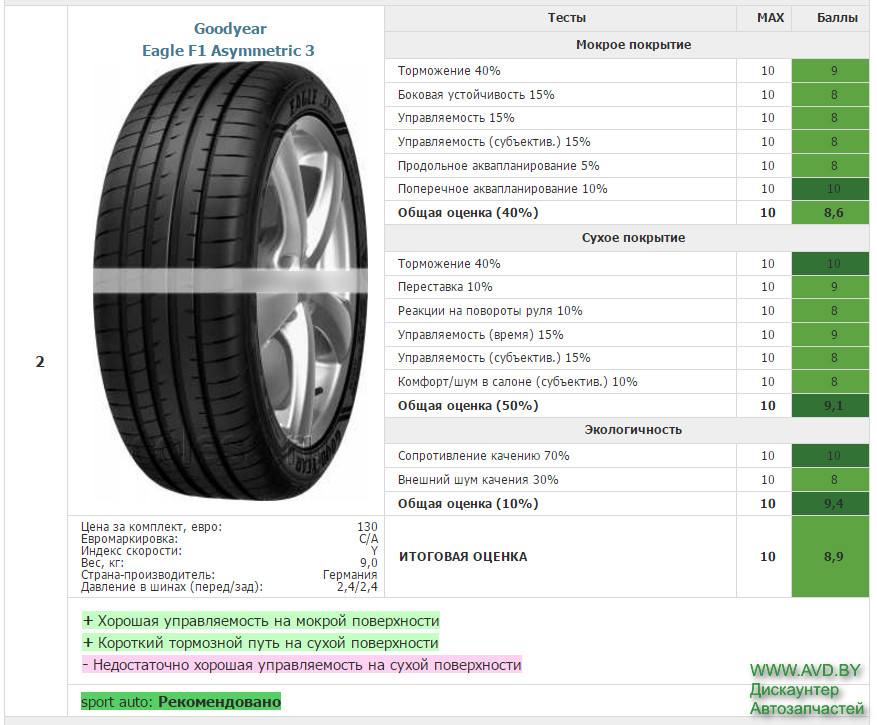Select 'Поперечное аквапланирование 10%' row label
The width and height of the screenshot is (877, 725).
(x=502, y=189)
